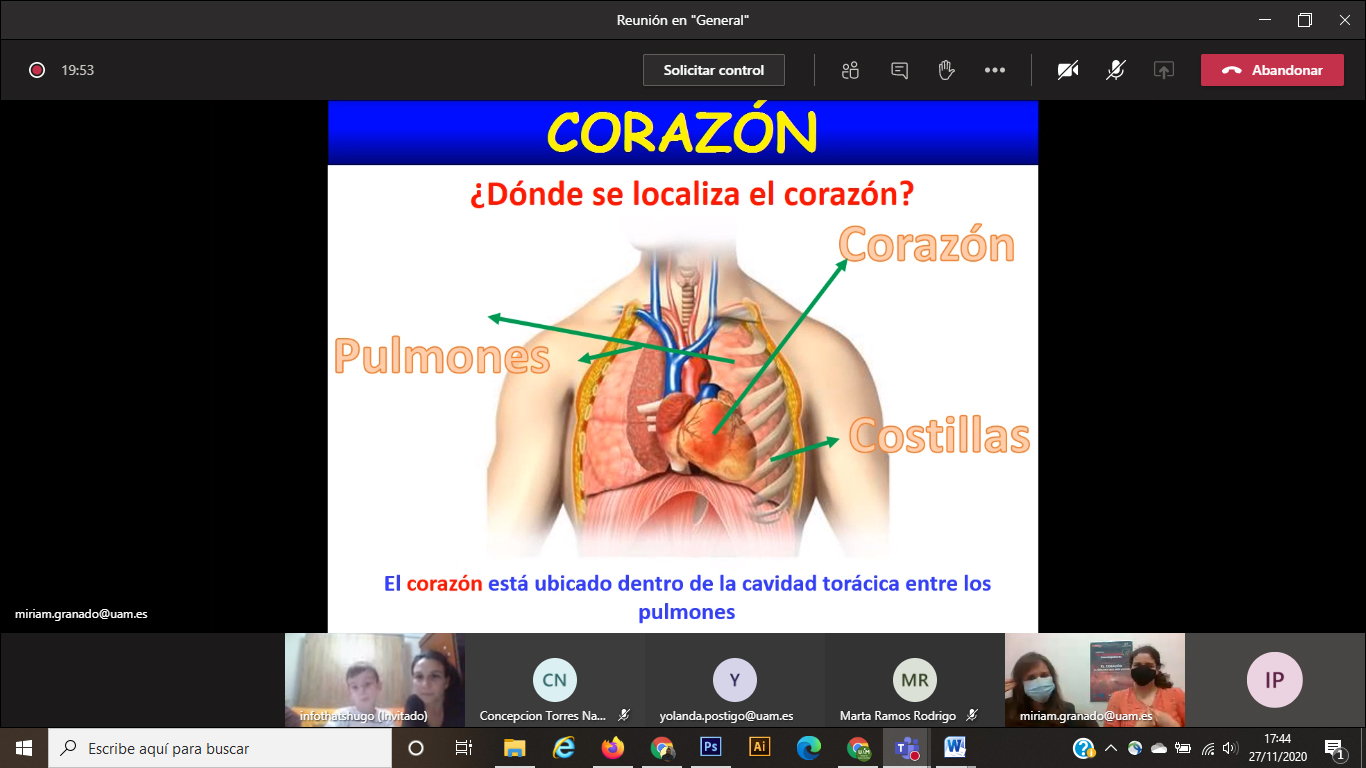Image resolution: width=1366 pixels, height=768 pixels.
Task: Leave the meeting with Abandonar
Action: tap(1272, 70)
